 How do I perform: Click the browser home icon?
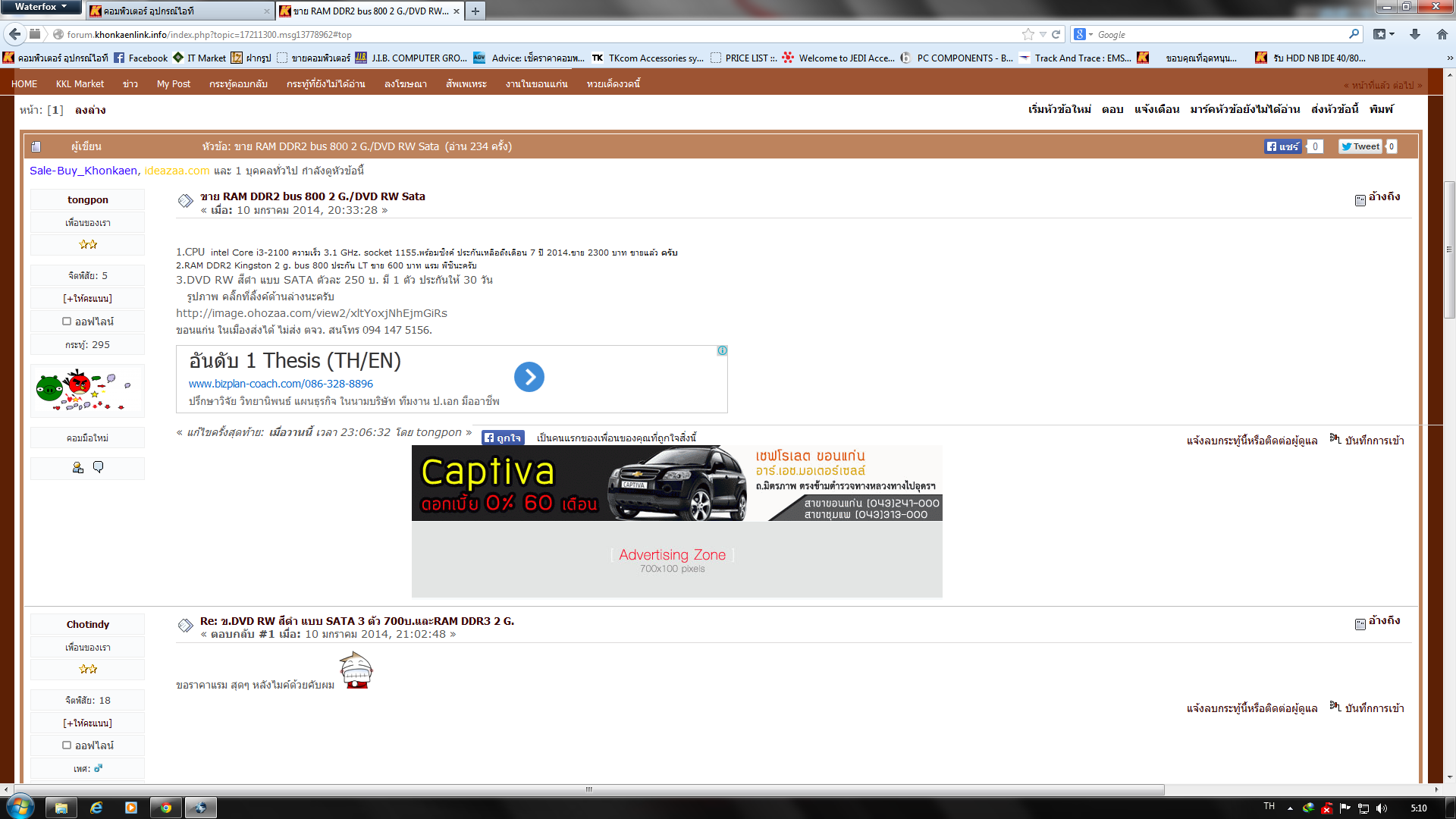(1442, 34)
